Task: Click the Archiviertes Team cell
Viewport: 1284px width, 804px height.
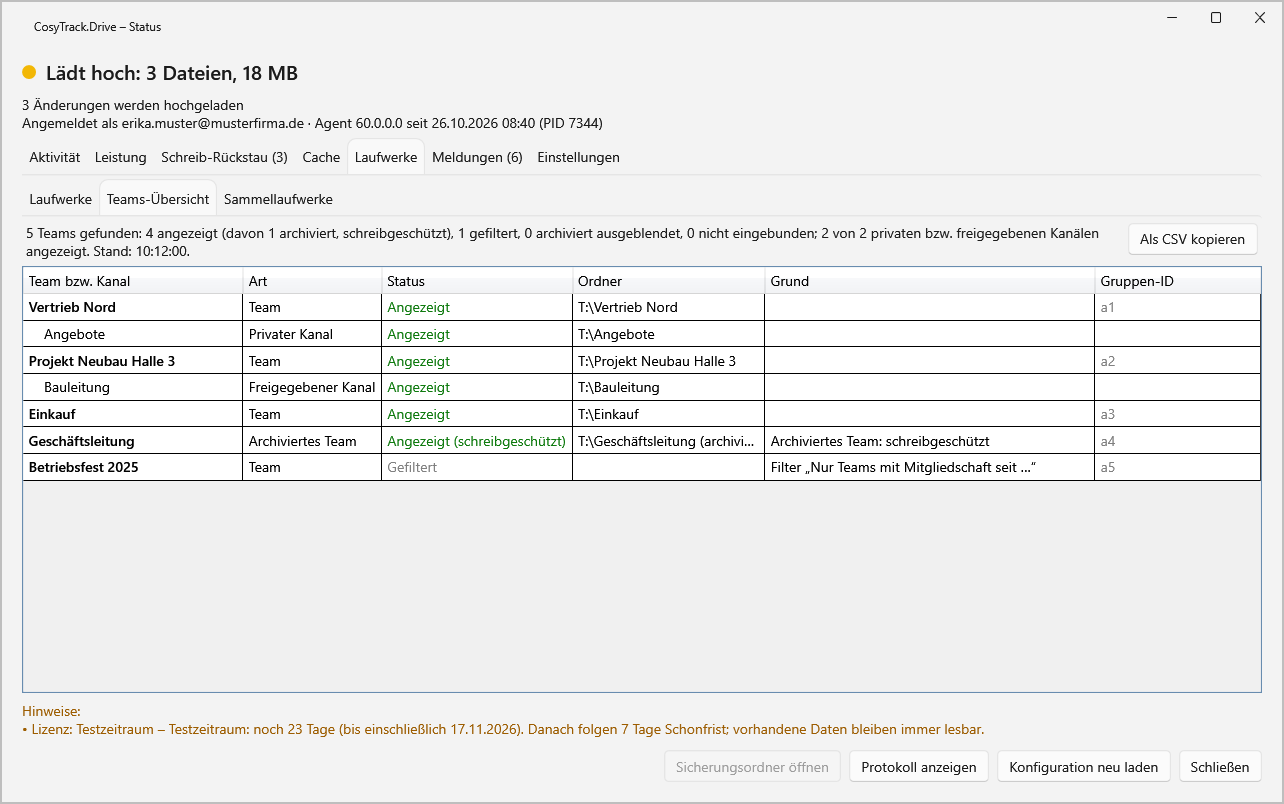Action: point(312,441)
